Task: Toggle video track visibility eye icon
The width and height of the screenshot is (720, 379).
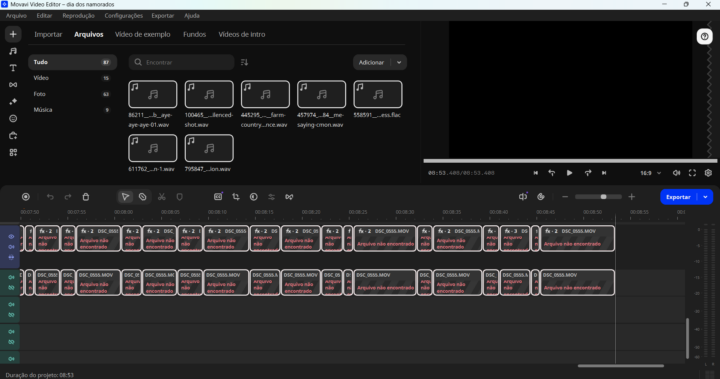Action: [x=11, y=237]
